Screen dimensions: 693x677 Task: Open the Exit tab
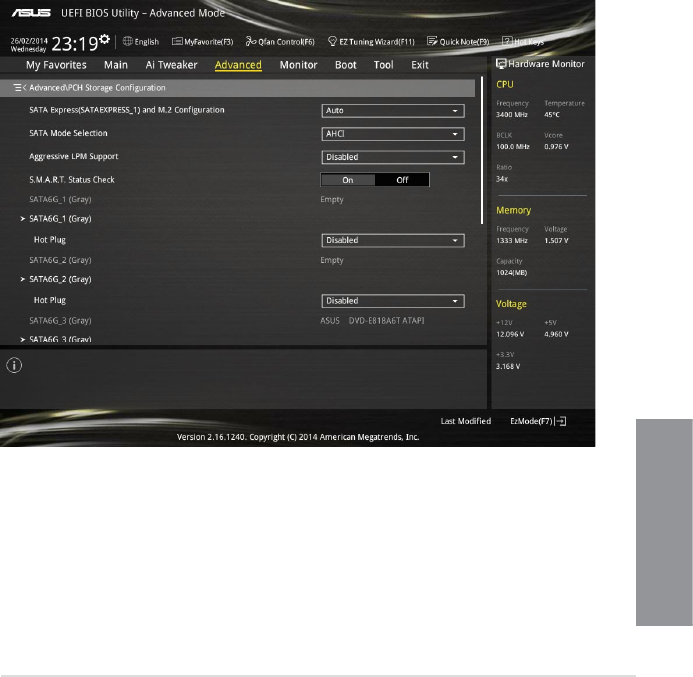coord(420,65)
